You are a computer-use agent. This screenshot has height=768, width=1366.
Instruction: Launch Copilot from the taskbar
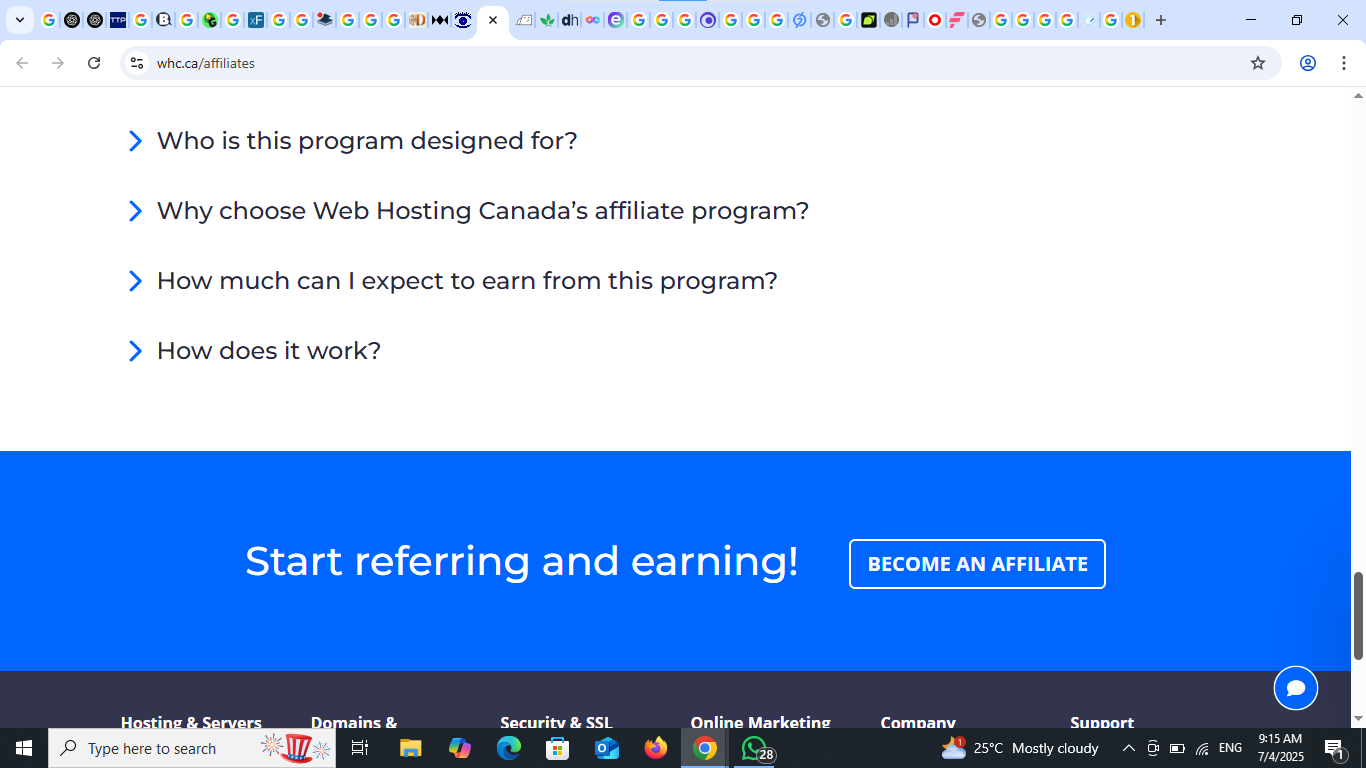click(x=460, y=748)
